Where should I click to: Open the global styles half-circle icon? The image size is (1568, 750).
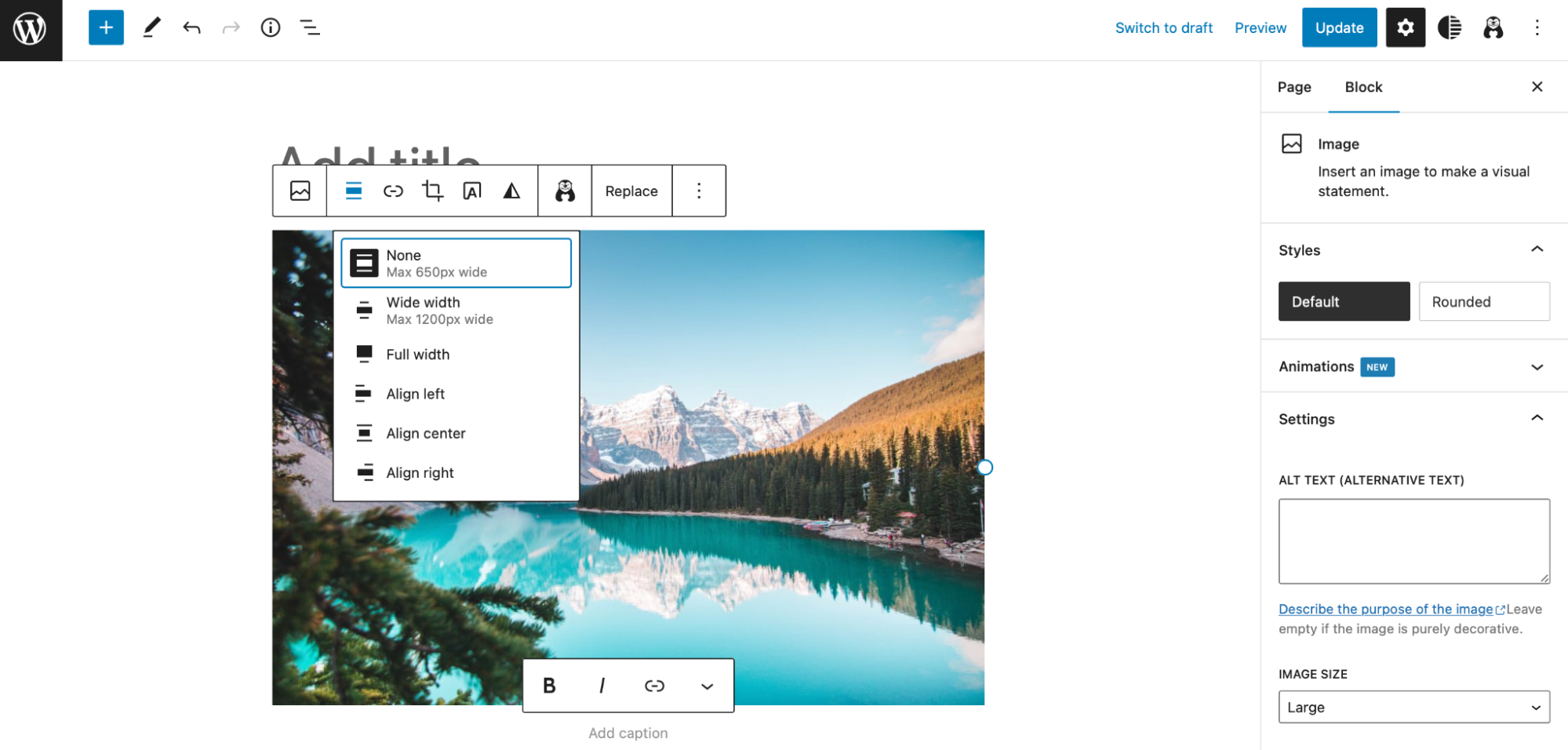click(1450, 27)
